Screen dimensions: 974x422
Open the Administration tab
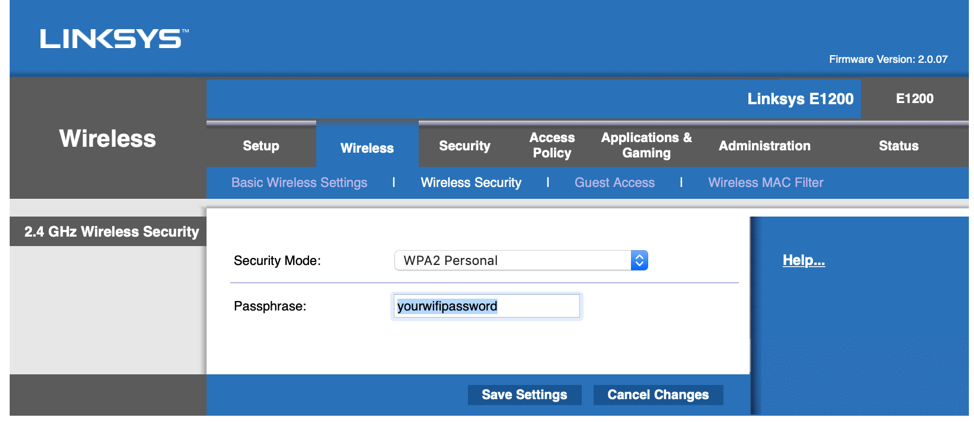click(765, 146)
